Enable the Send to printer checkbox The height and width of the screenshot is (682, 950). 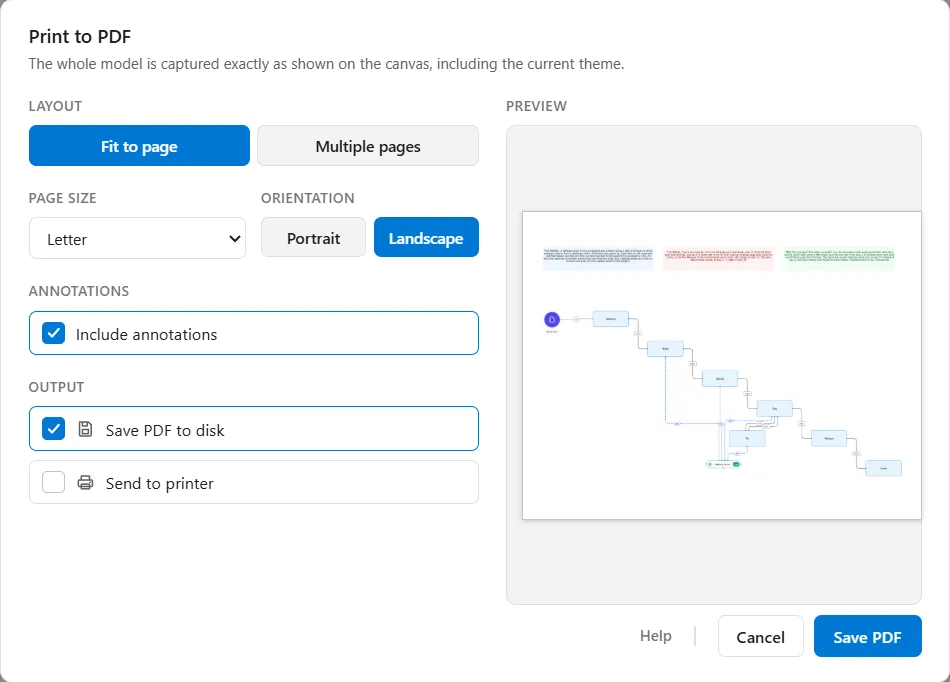coord(53,482)
